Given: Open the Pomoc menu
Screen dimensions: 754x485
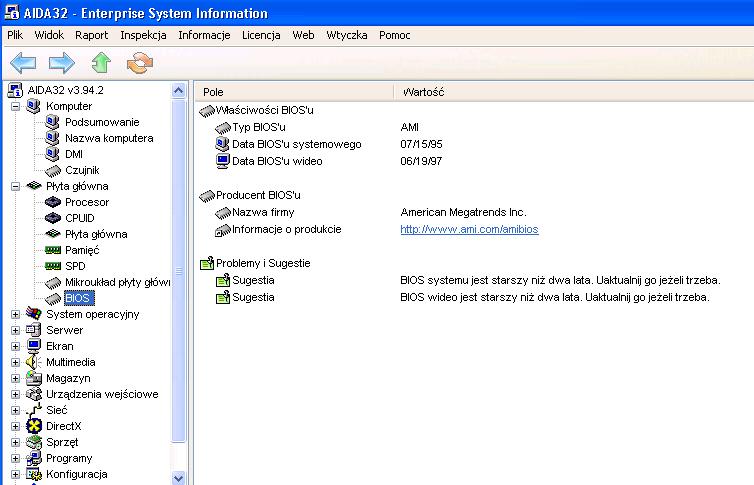Looking at the screenshot, I should click(395, 35).
